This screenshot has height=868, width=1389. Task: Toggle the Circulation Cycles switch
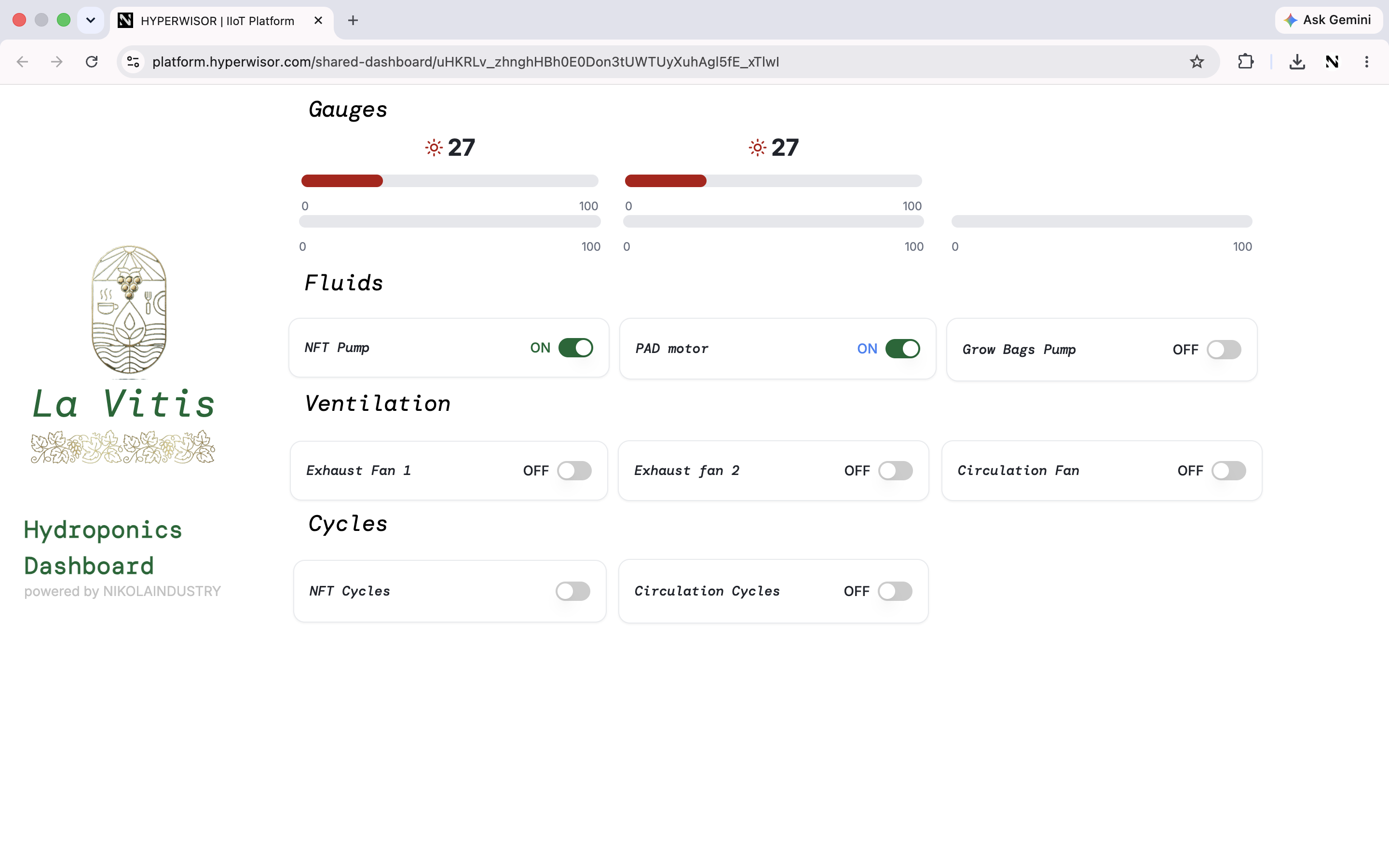[x=895, y=591]
